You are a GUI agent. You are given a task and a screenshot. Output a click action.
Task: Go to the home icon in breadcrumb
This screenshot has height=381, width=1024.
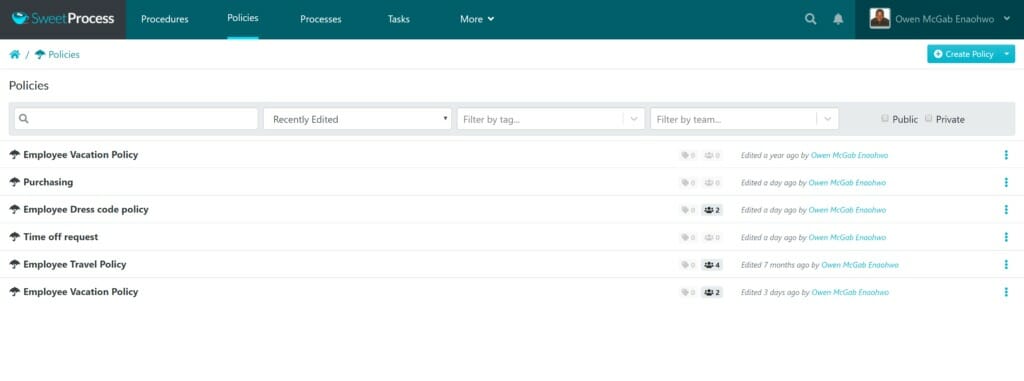pyautogui.click(x=14, y=54)
